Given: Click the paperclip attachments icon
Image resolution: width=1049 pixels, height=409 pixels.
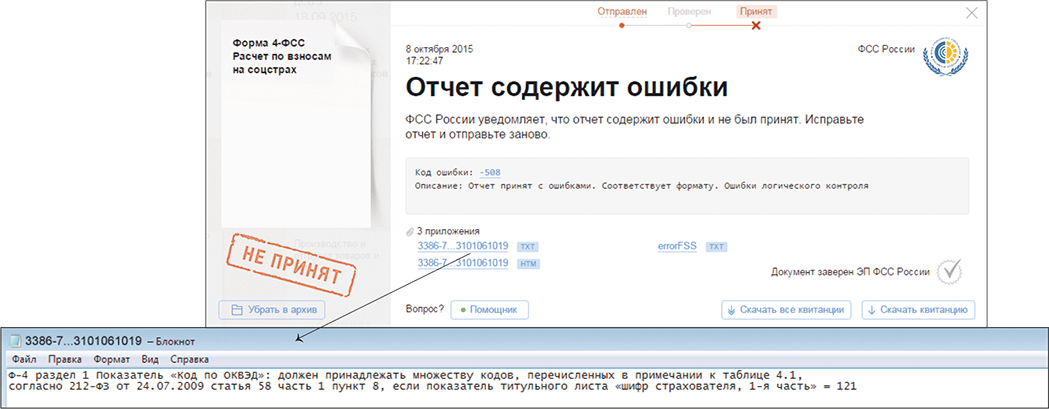Looking at the screenshot, I should click(x=410, y=231).
